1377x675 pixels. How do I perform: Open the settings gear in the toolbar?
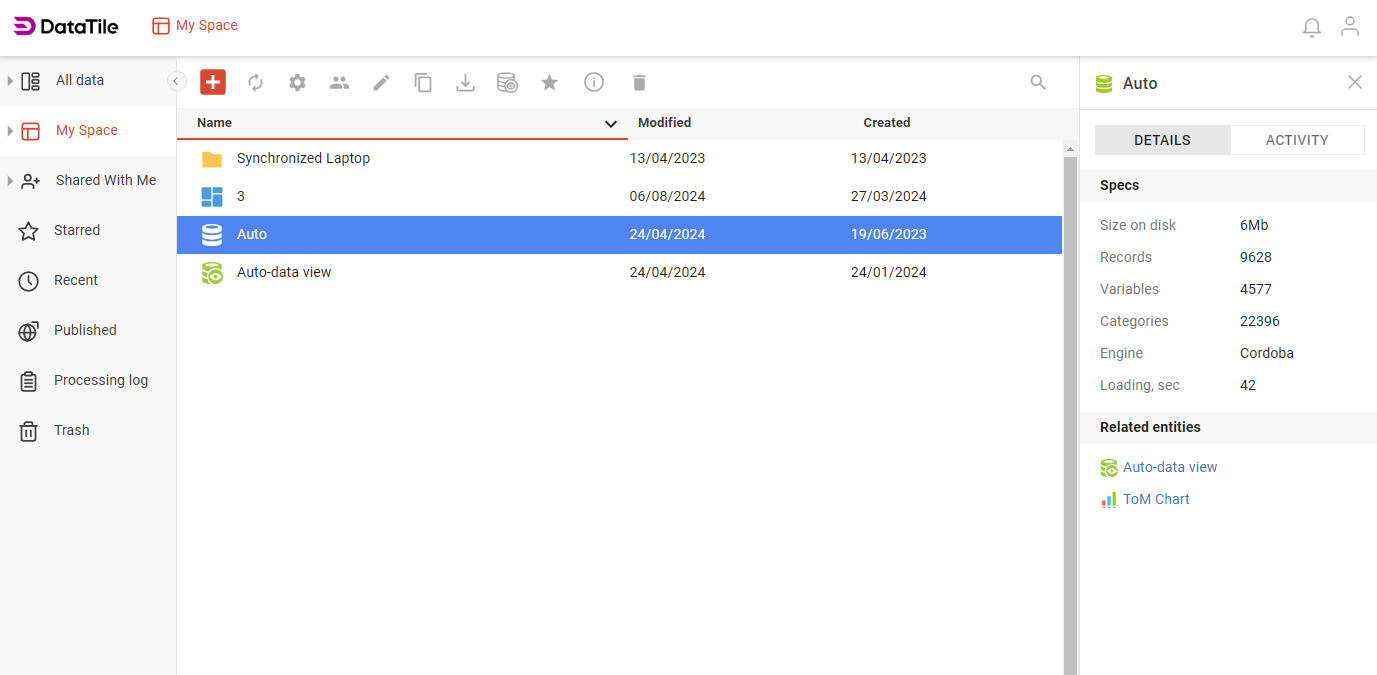(x=297, y=82)
